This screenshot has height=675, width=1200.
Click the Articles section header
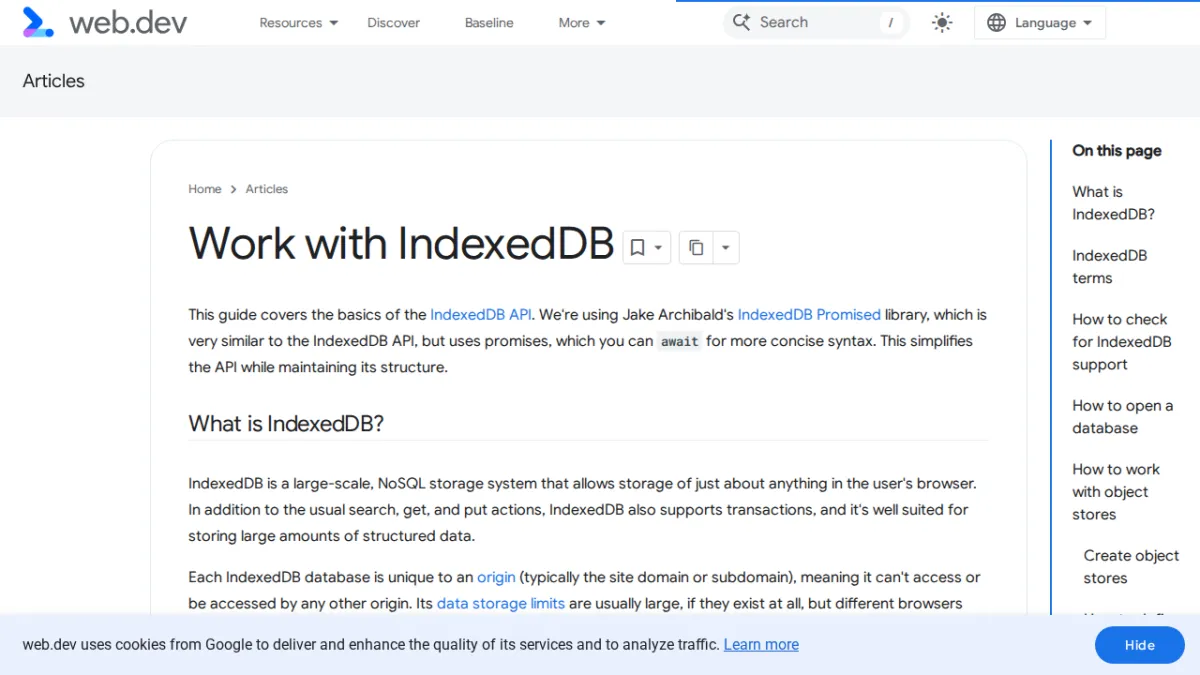pyautogui.click(x=54, y=81)
